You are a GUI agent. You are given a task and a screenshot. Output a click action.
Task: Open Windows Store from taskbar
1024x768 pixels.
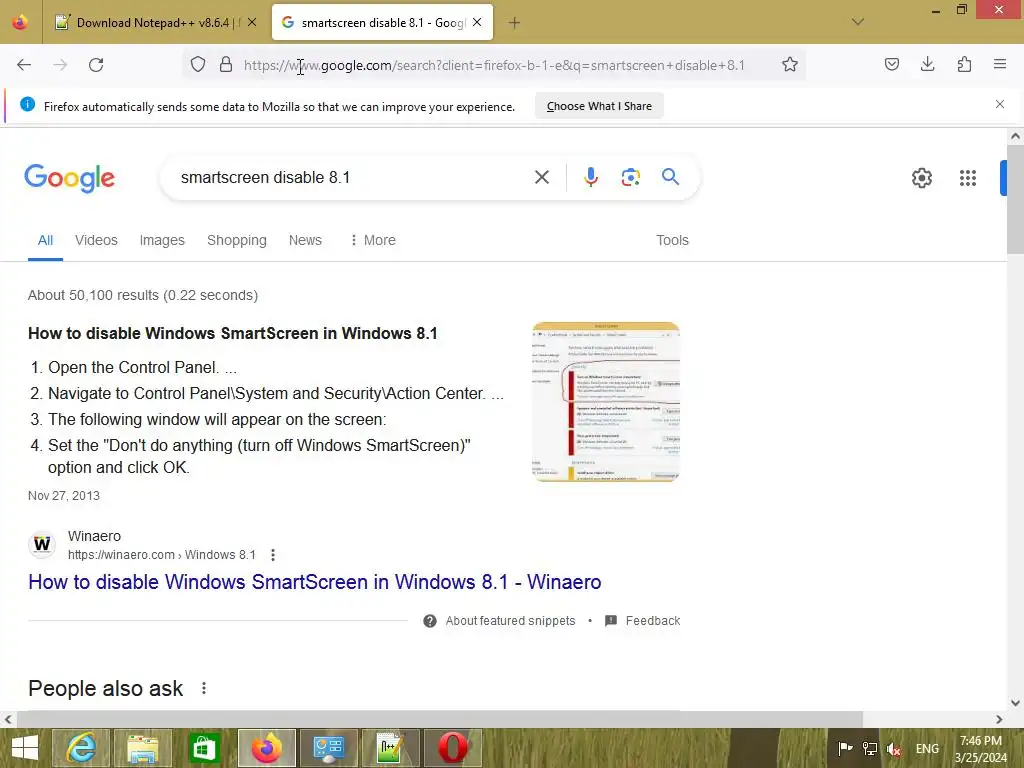point(204,748)
